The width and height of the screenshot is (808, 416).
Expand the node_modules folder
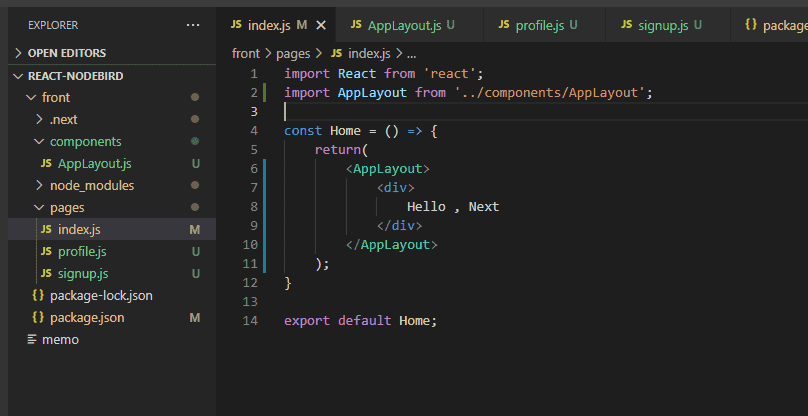coord(112,186)
